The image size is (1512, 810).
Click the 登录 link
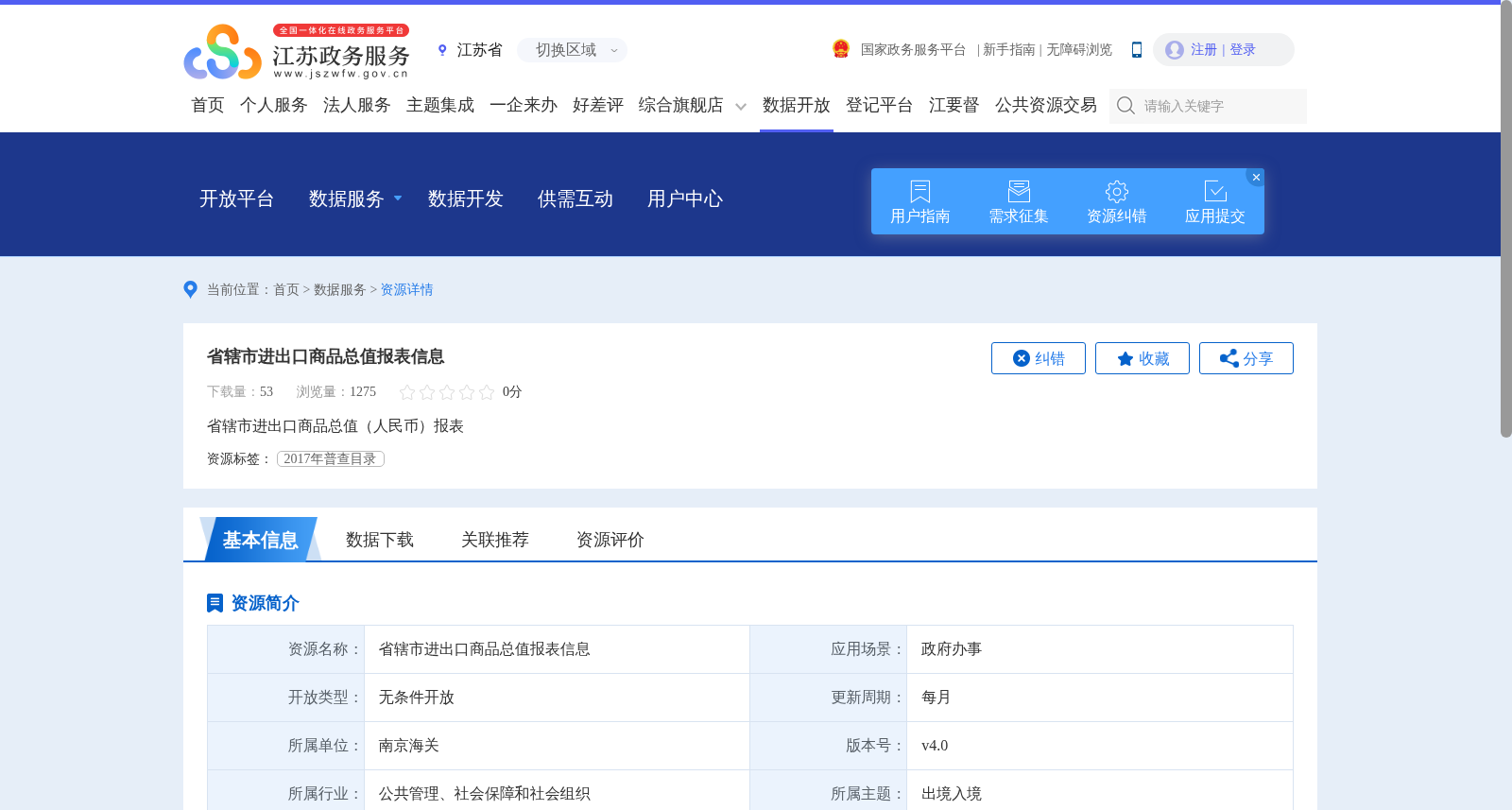click(1243, 50)
